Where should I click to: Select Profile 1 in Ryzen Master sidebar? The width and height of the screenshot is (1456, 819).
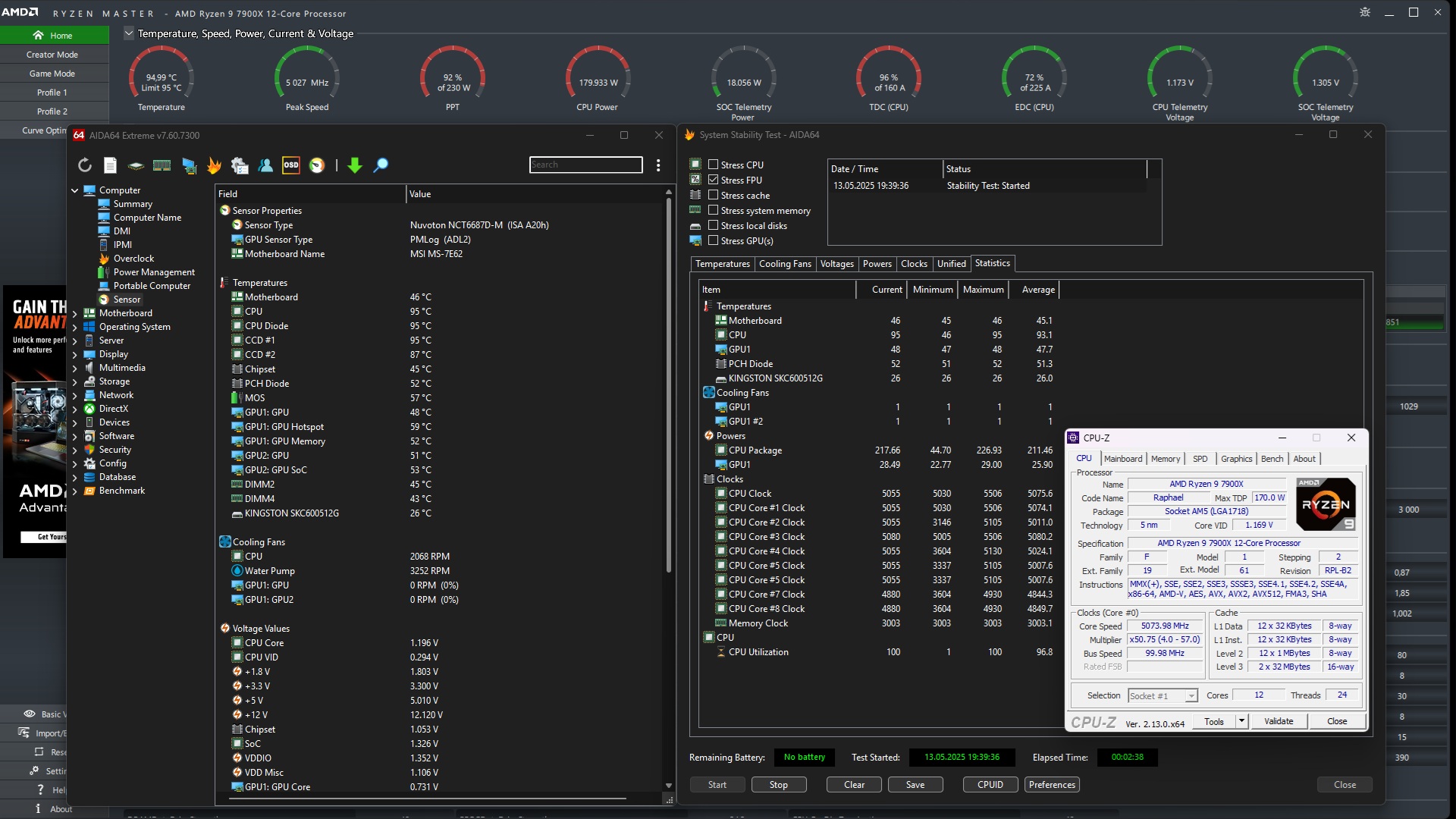coord(52,93)
